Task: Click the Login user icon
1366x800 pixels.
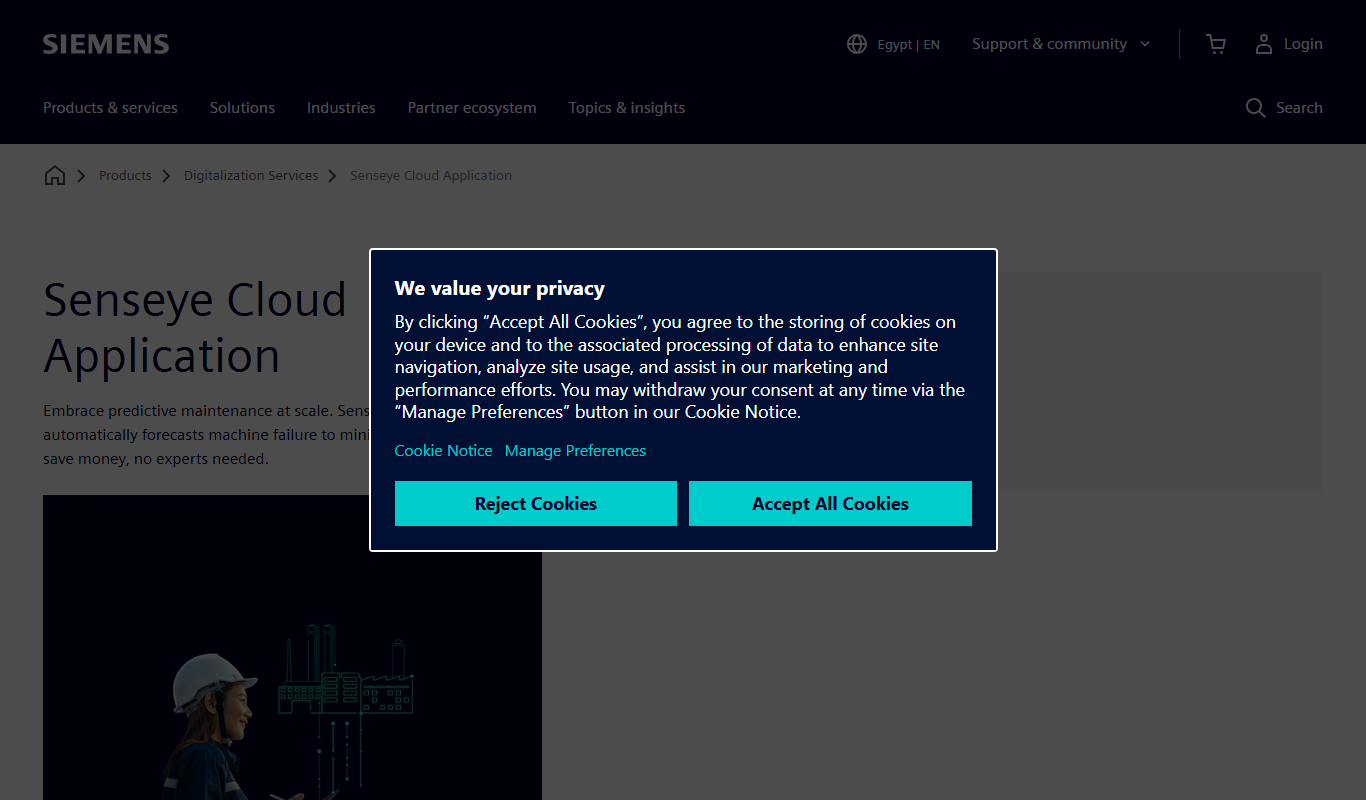Action: (1264, 44)
